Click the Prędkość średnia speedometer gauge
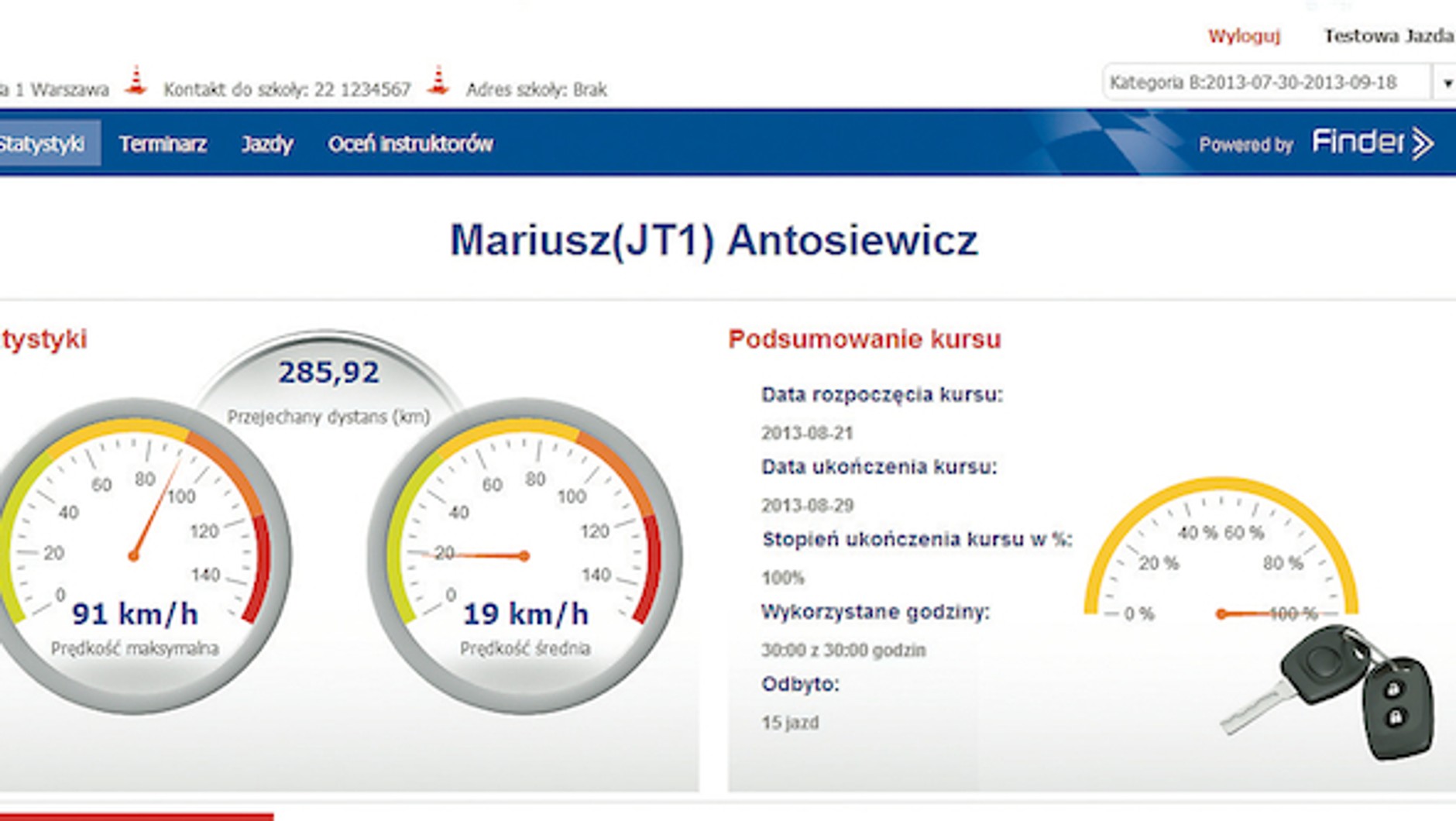 pos(525,556)
